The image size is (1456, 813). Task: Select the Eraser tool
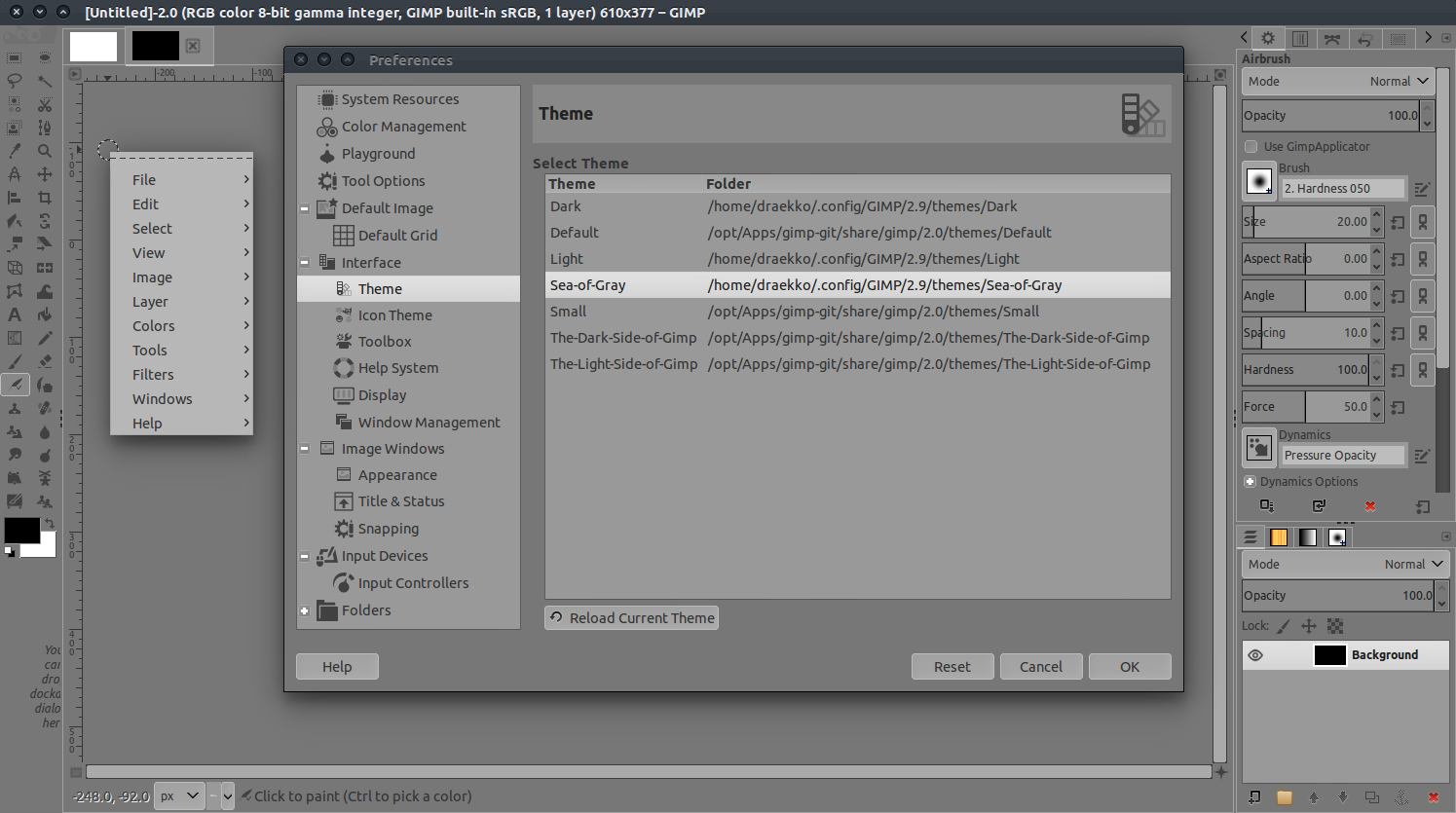(45, 361)
